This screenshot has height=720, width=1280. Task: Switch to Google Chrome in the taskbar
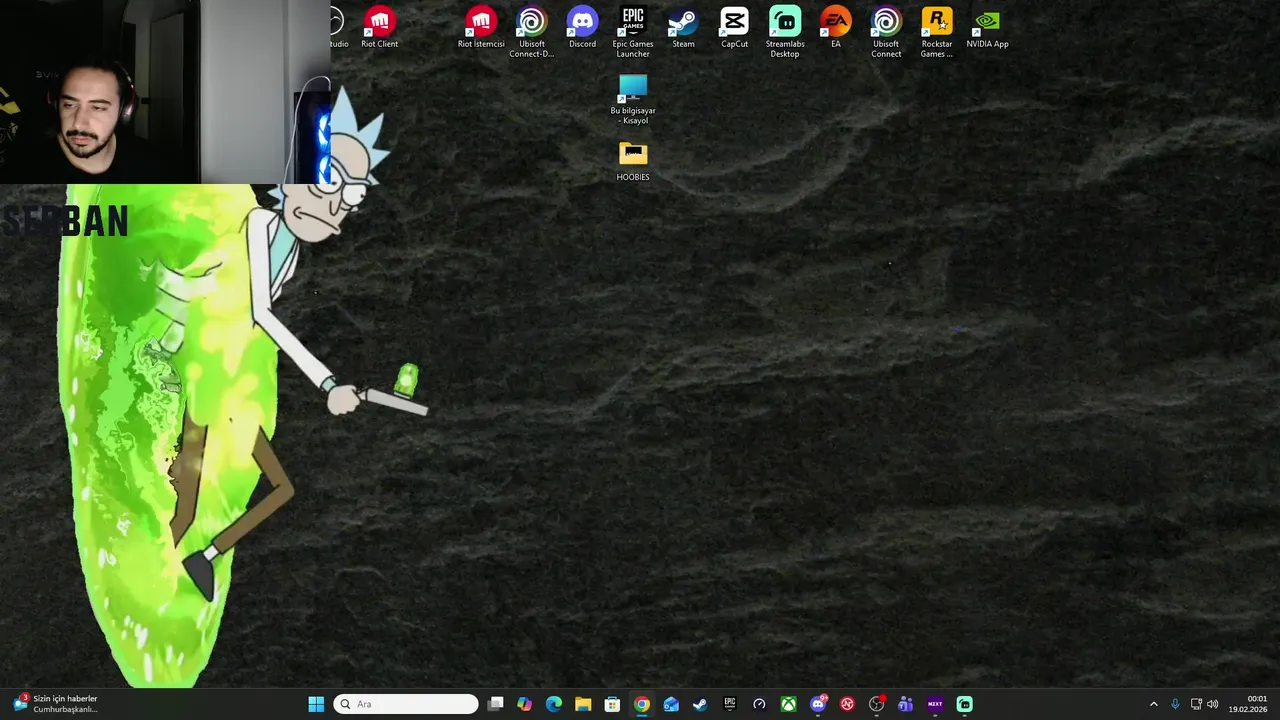642,704
